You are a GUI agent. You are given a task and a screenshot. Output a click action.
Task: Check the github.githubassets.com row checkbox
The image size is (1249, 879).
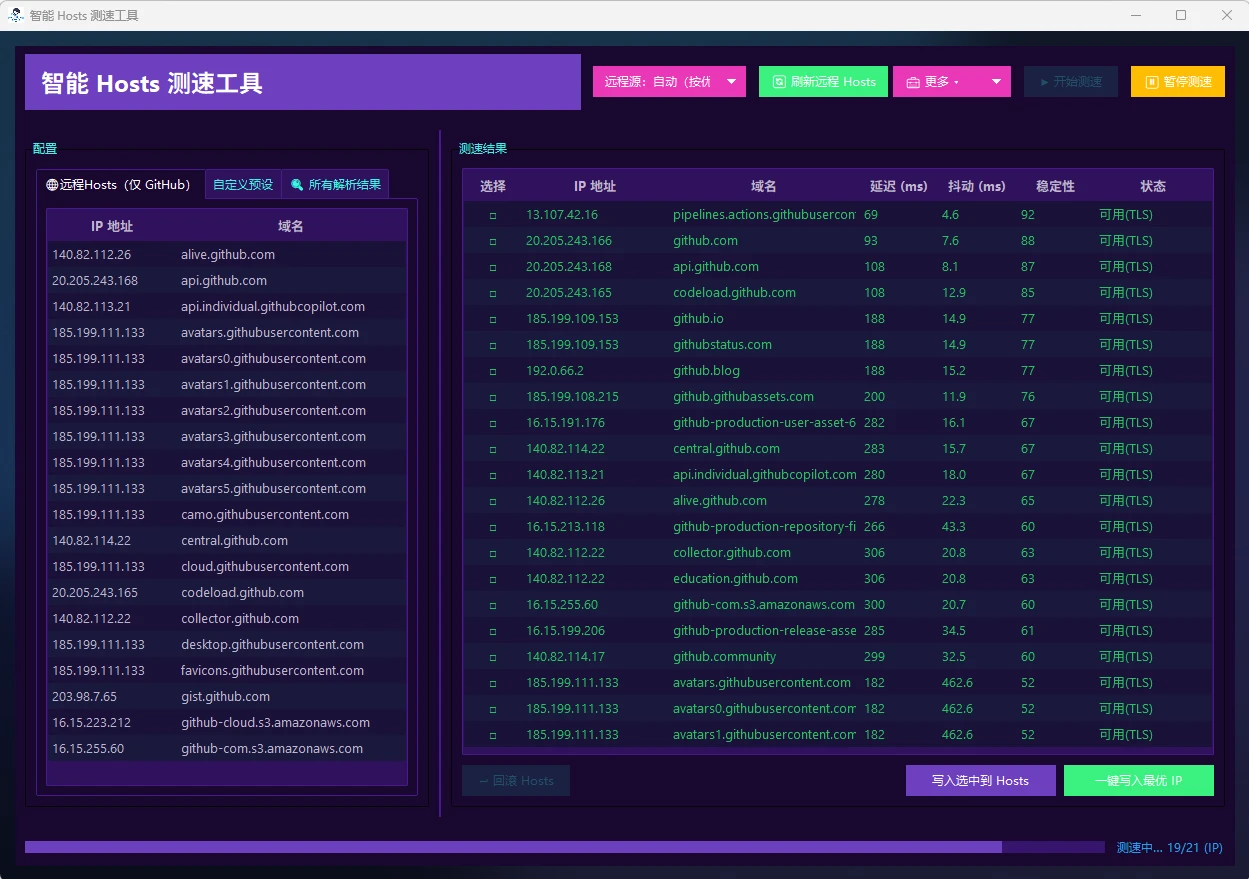tap(492, 397)
